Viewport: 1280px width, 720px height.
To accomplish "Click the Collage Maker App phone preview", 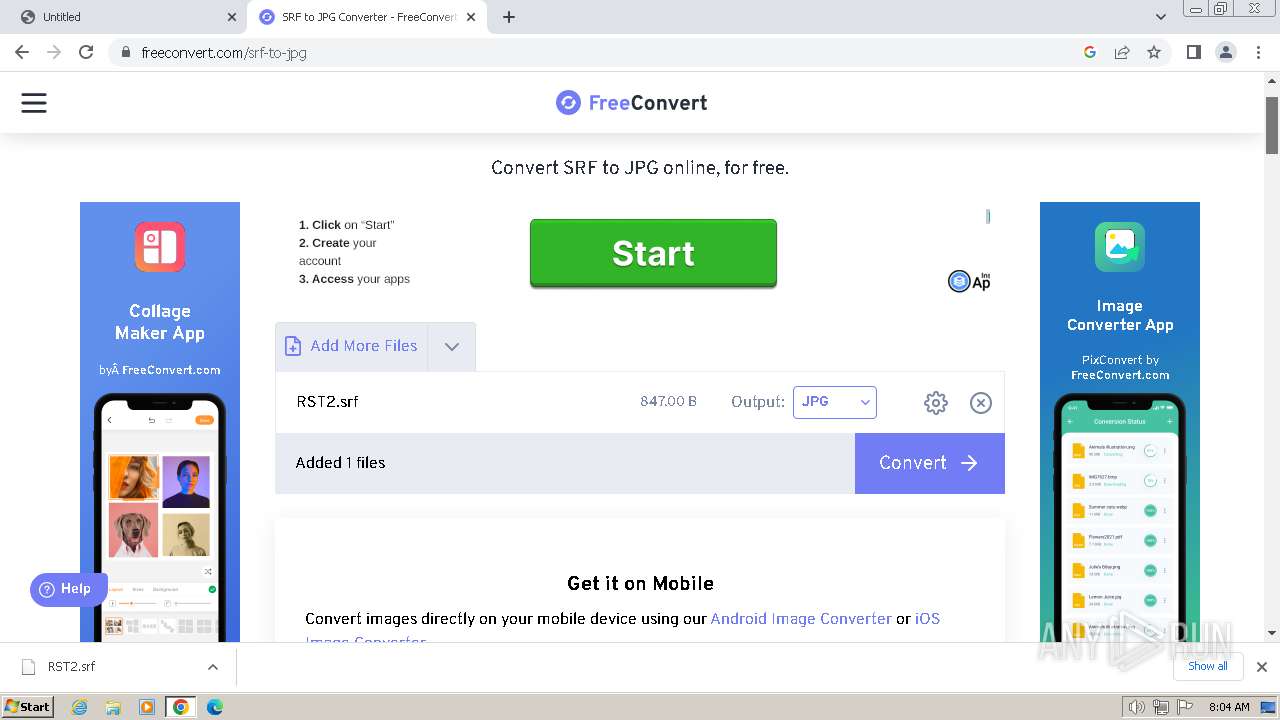I will (x=160, y=517).
